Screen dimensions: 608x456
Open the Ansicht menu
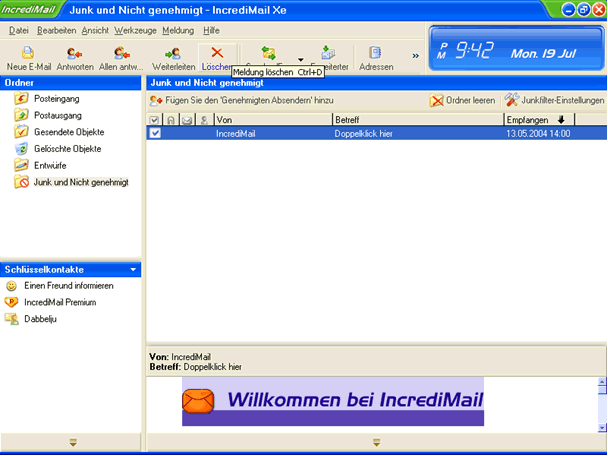pyautogui.click(x=95, y=30)
